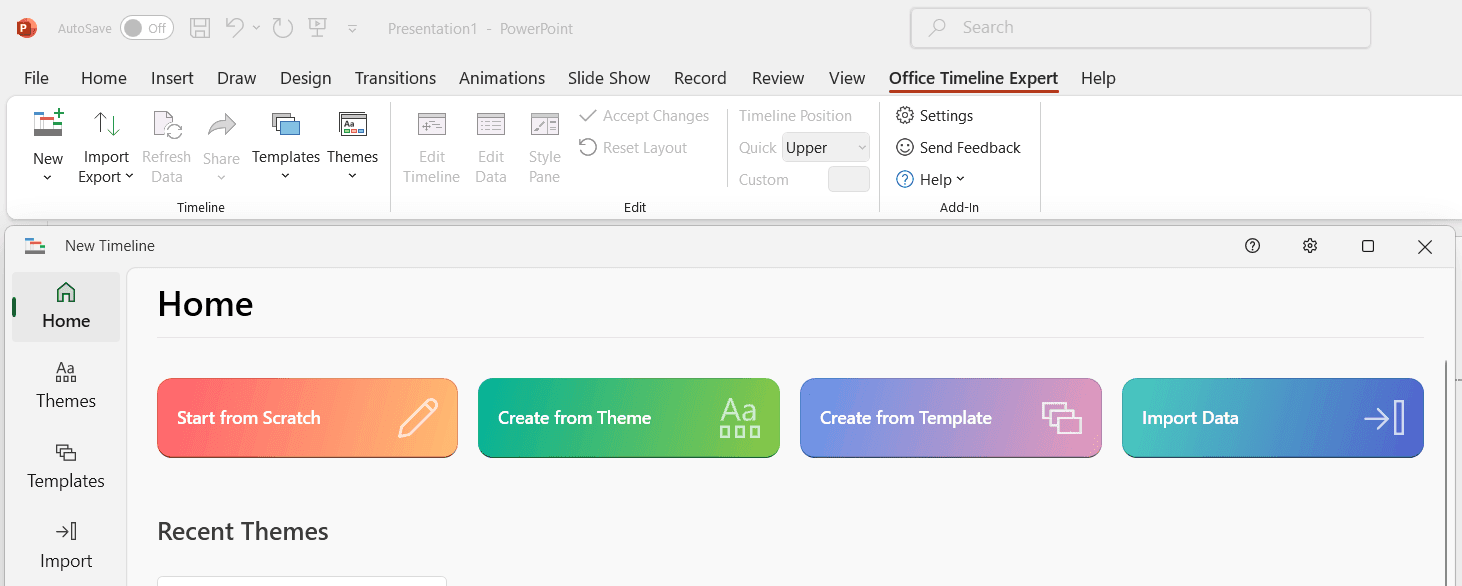
Task: Open Edit Data in the Edit group
Action: click(x=490, y=145)
